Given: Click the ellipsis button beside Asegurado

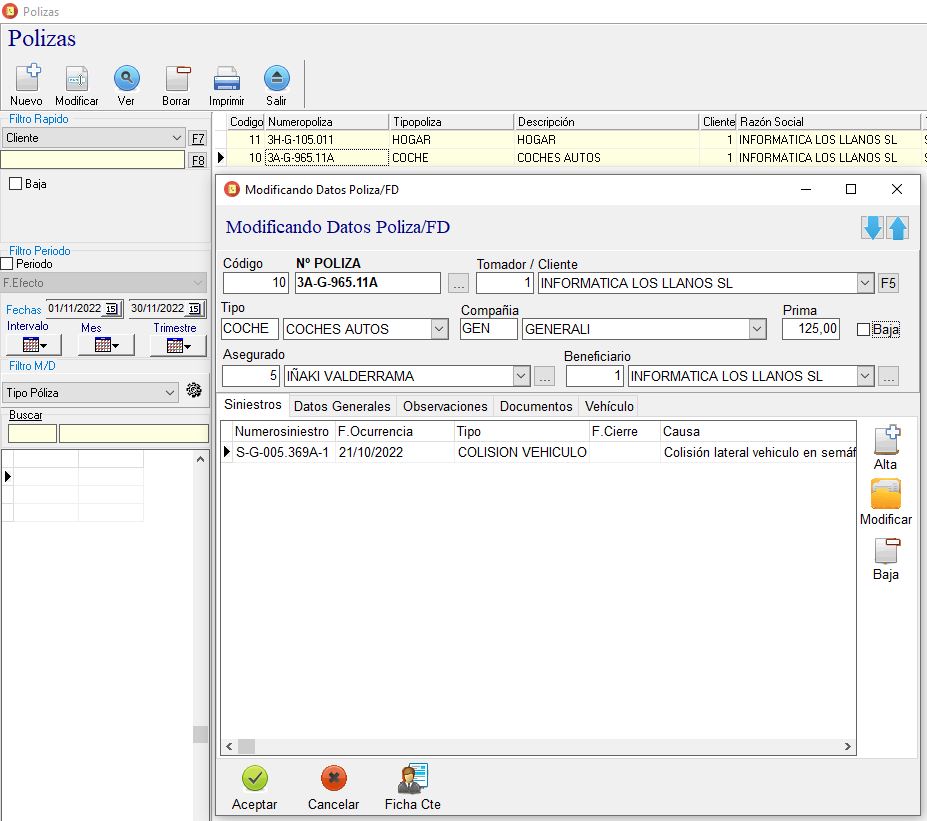Looking at the screenshot, I should (x=544, y=376).
